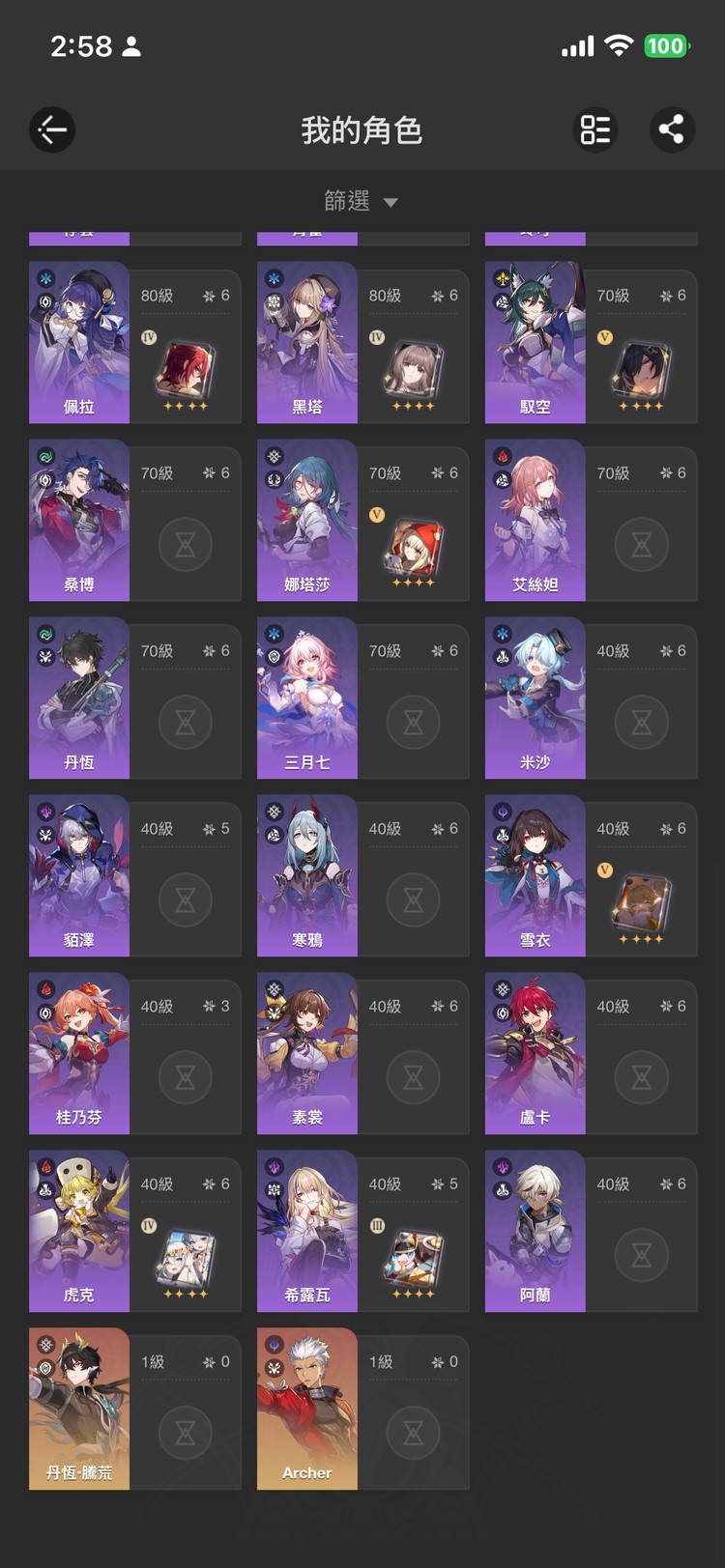Switch to list view layout icon

[x=595, y=129]
